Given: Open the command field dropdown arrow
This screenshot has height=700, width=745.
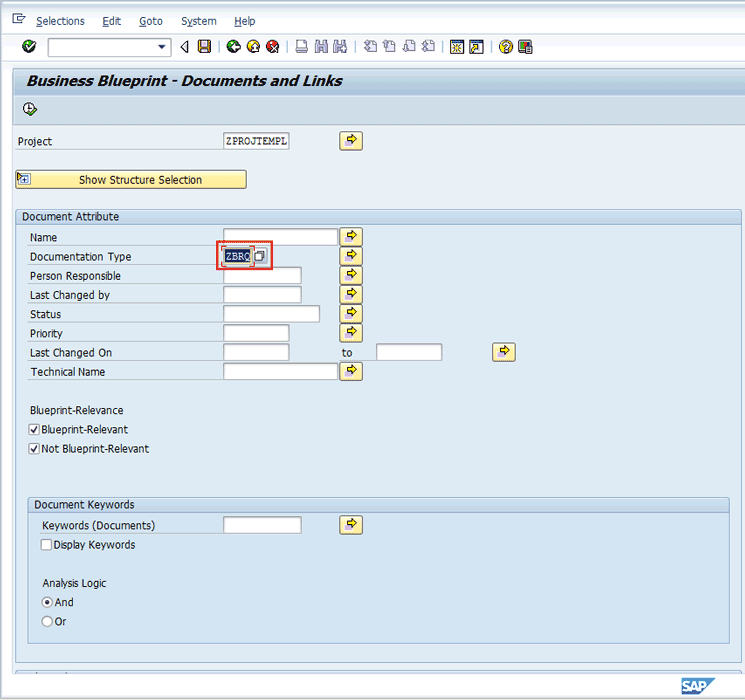Looking at the screenshot, I should click(x=162, y=47).
